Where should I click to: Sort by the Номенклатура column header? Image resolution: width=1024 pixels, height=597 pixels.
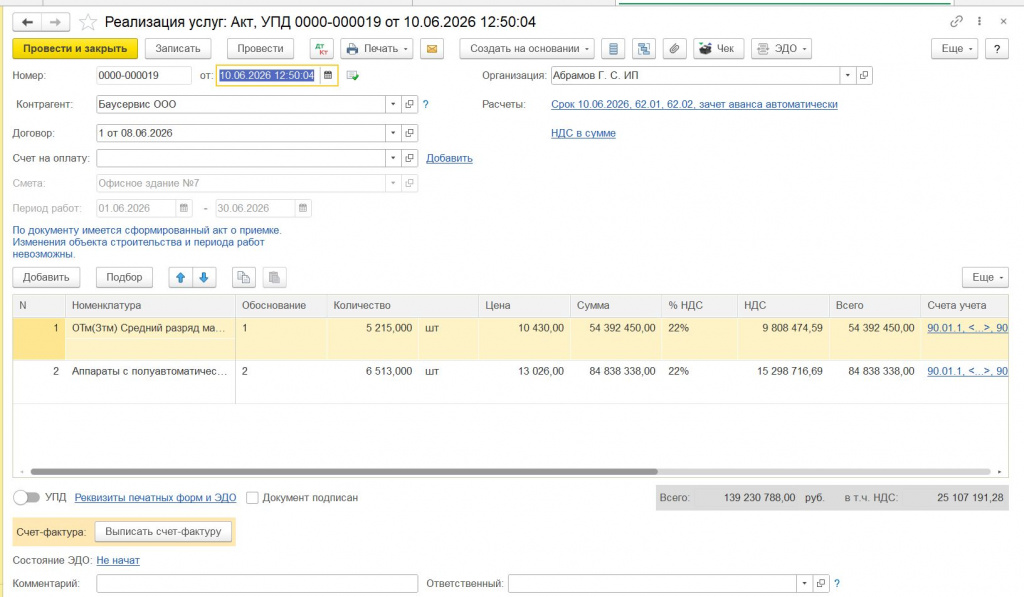click(150, 306)
